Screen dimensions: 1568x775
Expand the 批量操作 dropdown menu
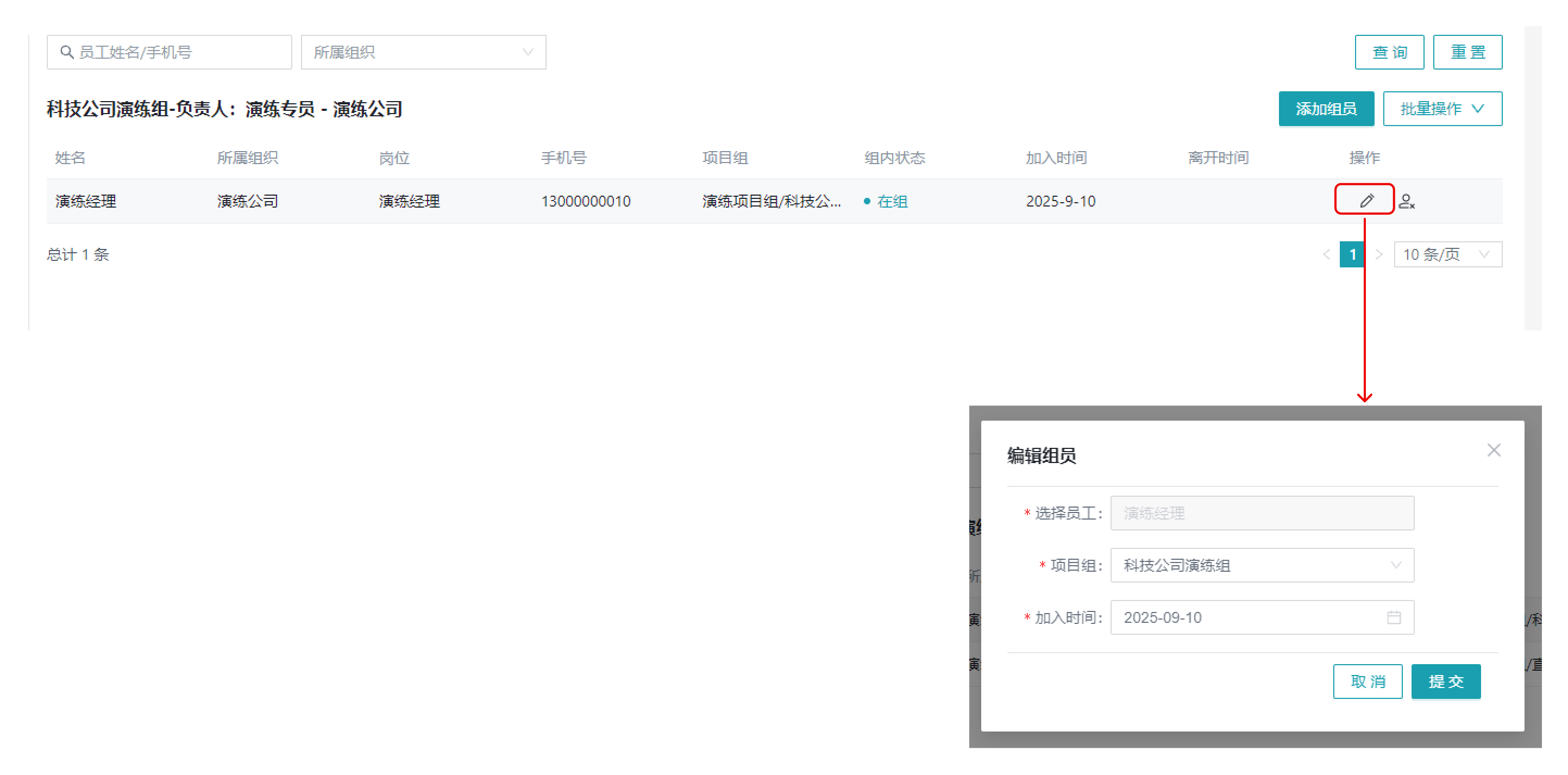[1442, 109]
